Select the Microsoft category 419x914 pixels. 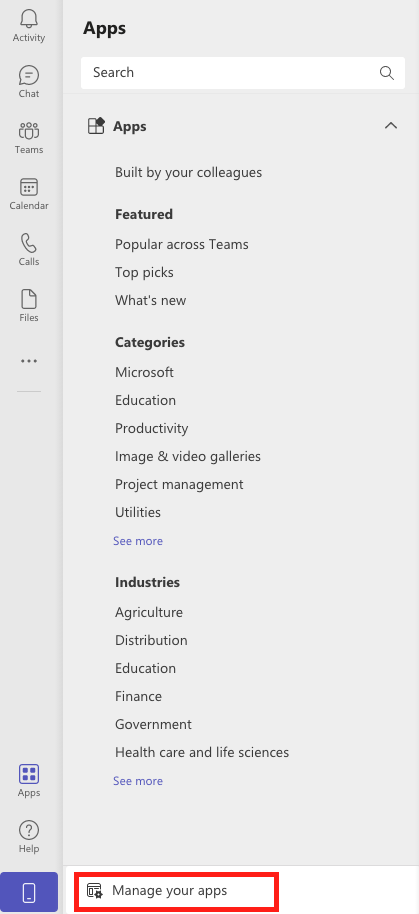tap(144, 372)
